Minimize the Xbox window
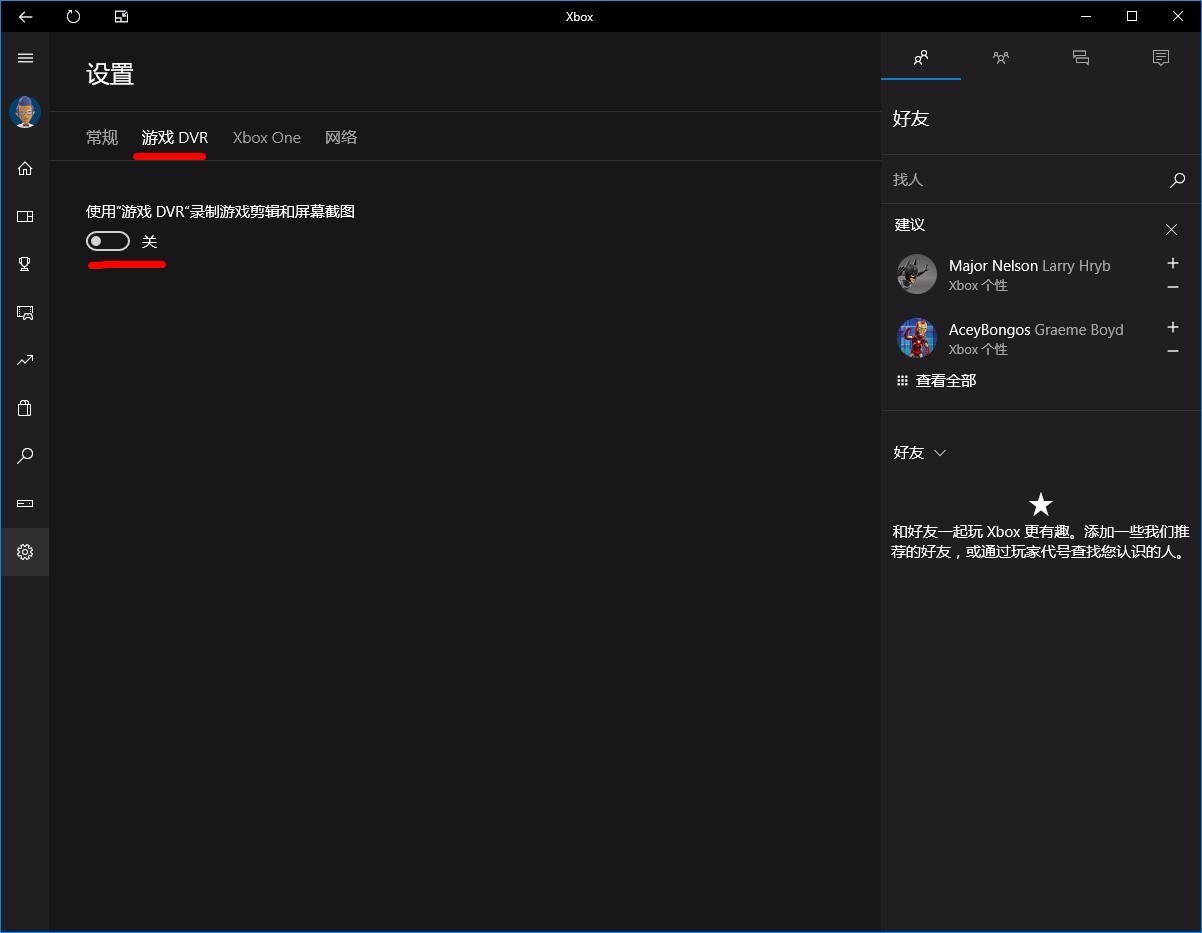1202x933 pixels. 1086,16
